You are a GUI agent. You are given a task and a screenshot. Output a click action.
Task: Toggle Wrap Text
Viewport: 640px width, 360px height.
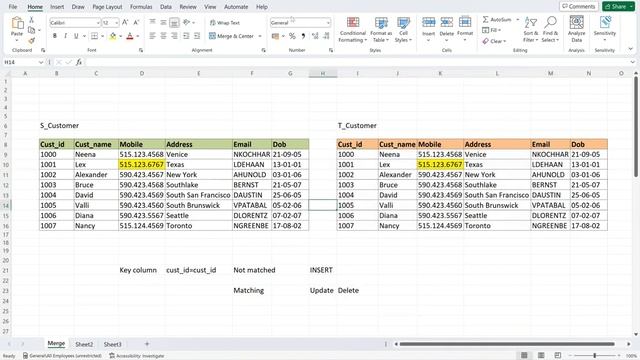[x=224, y=23]
